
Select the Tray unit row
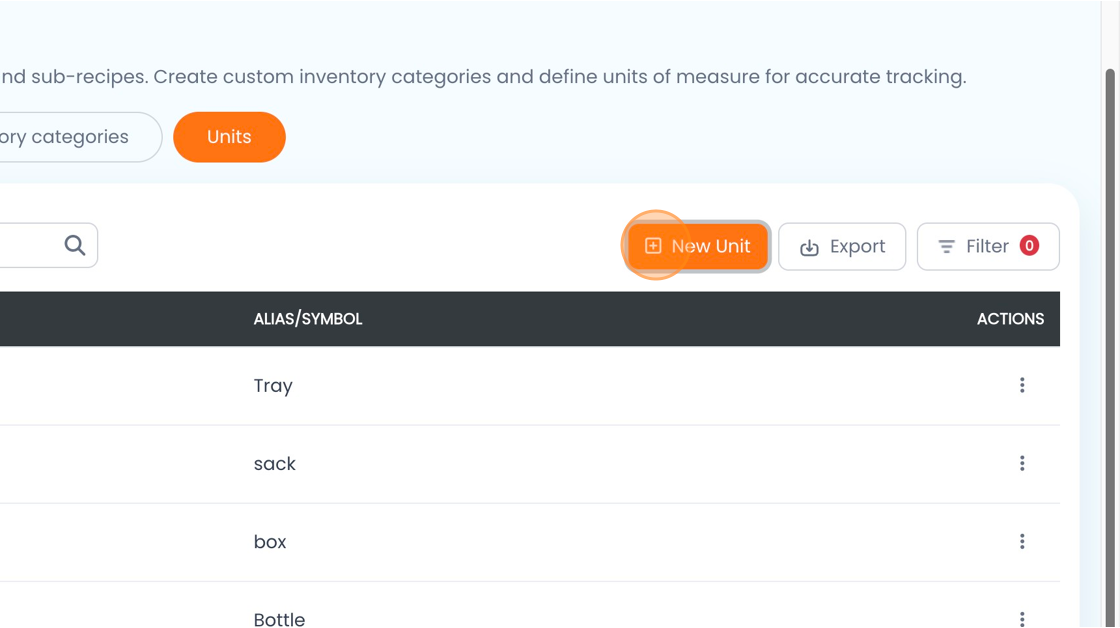(530, 386)
